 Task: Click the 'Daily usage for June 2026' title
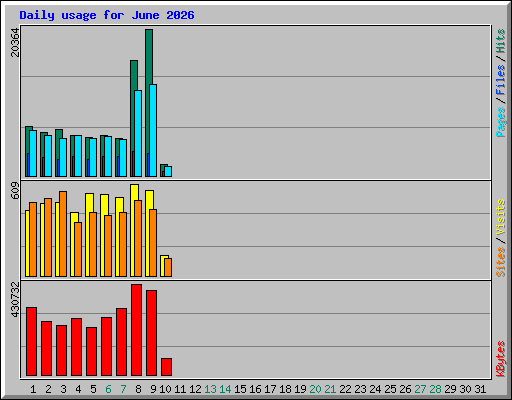coord(107,15)
